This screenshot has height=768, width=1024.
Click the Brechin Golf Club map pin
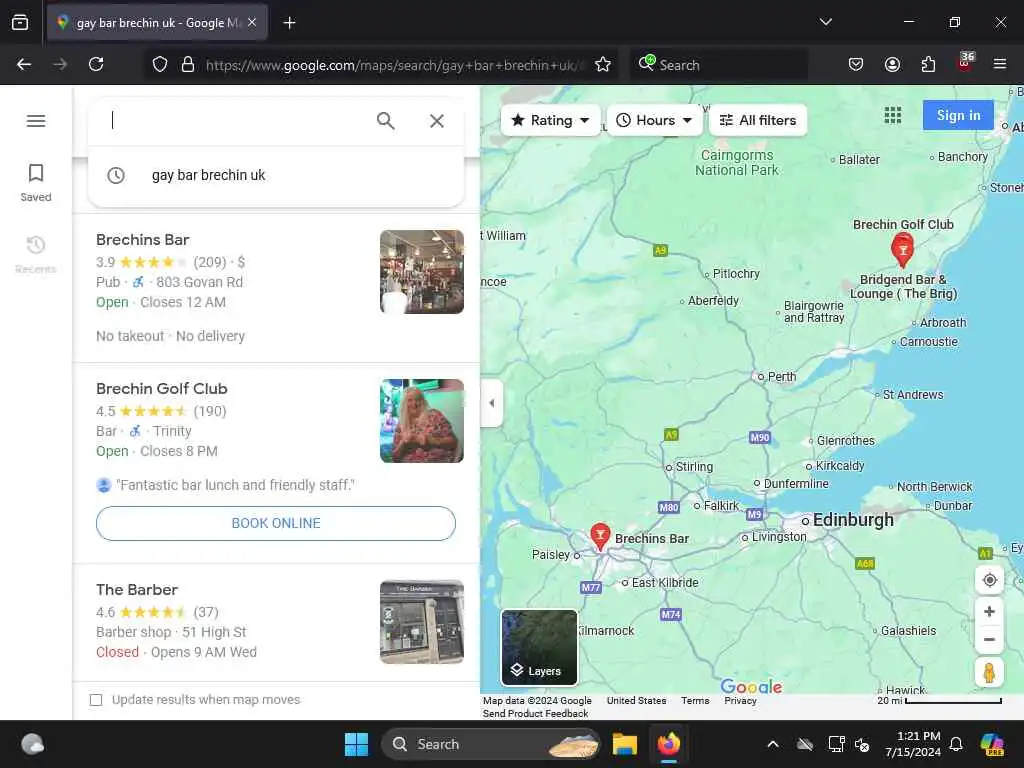pos(903,250)
